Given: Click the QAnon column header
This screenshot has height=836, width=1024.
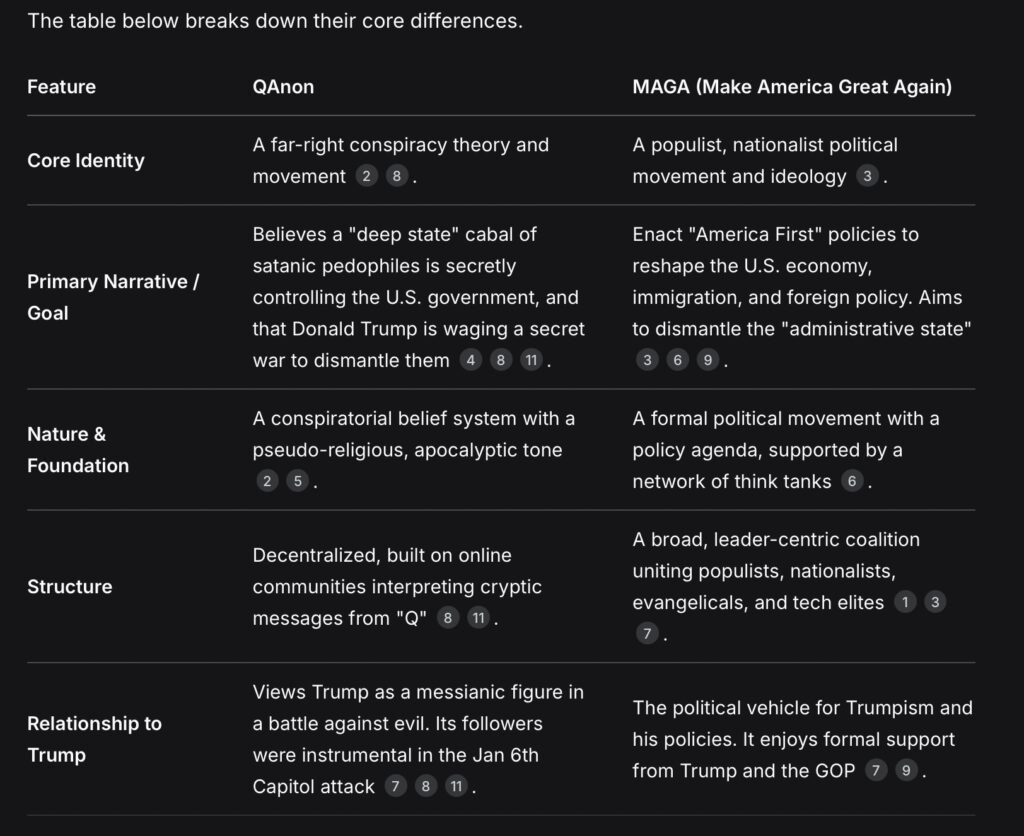Looking at the screenshot, I should [283, 87].
